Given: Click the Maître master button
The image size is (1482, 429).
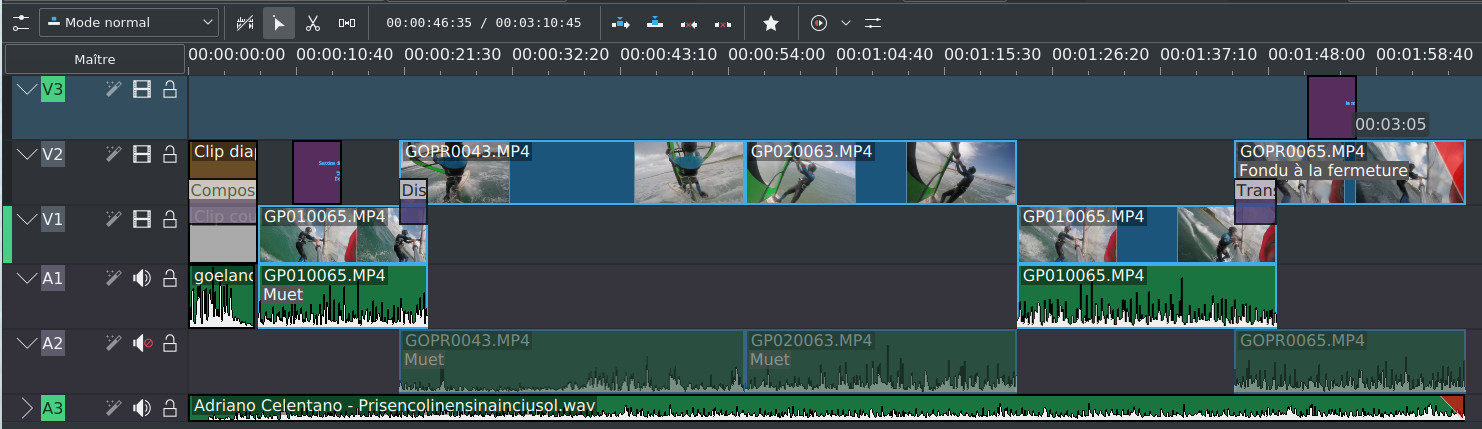Looking at the screenshot, I should click(x=95, y=59).
